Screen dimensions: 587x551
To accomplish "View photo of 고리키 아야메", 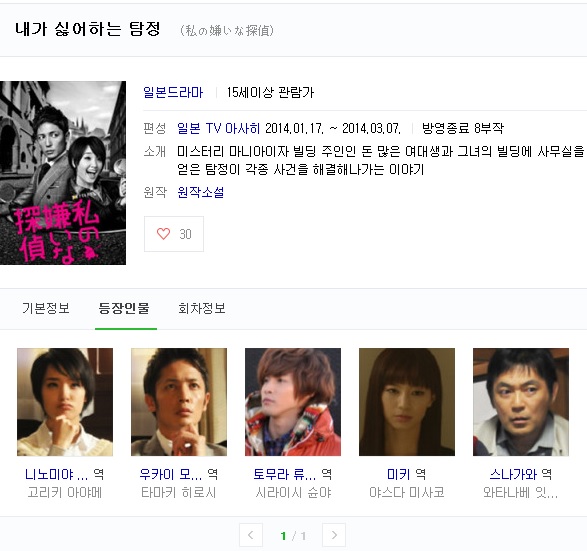I will point(65,402).
